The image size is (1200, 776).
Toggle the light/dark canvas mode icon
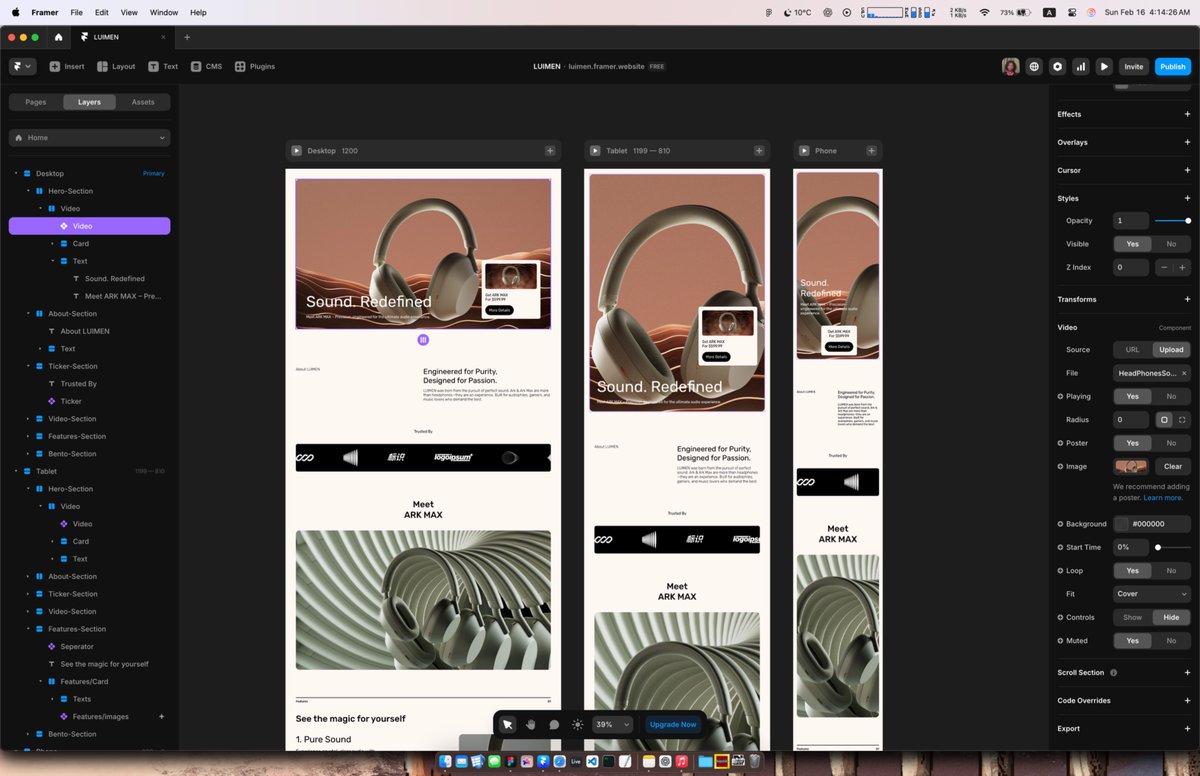[577, 724]
